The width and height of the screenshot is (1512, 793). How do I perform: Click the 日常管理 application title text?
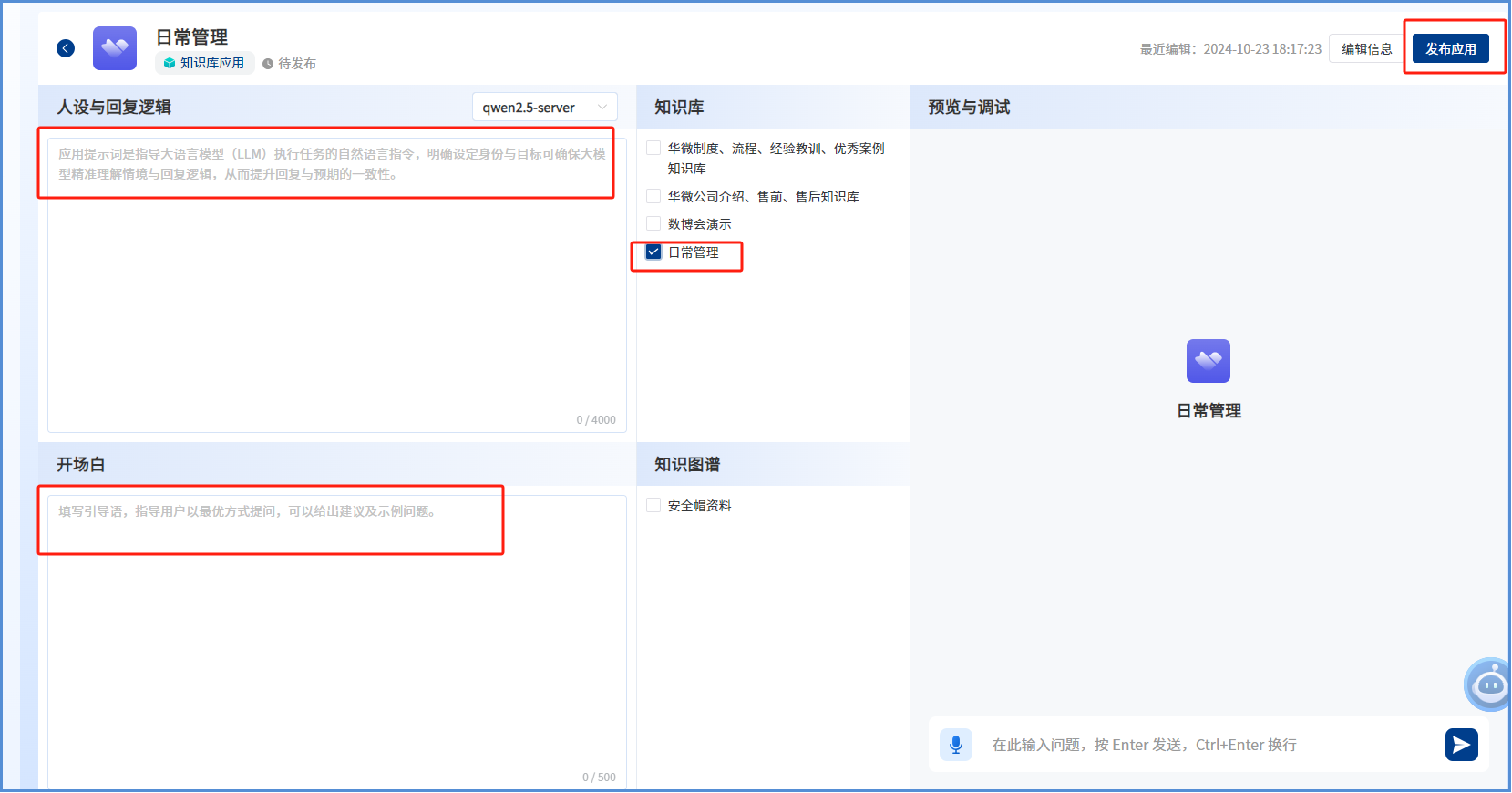(191, 37)
